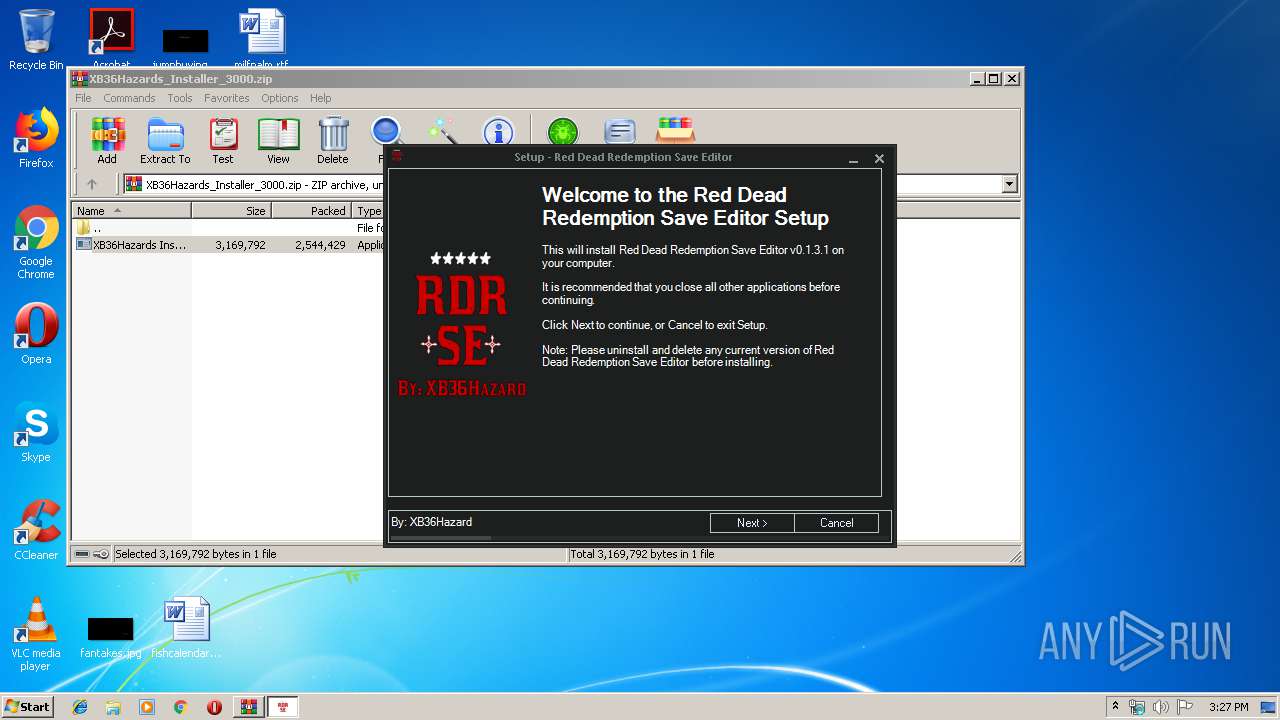1280x720 pixels.
Task: Maximize the WinRAR window
Action: 993,78
